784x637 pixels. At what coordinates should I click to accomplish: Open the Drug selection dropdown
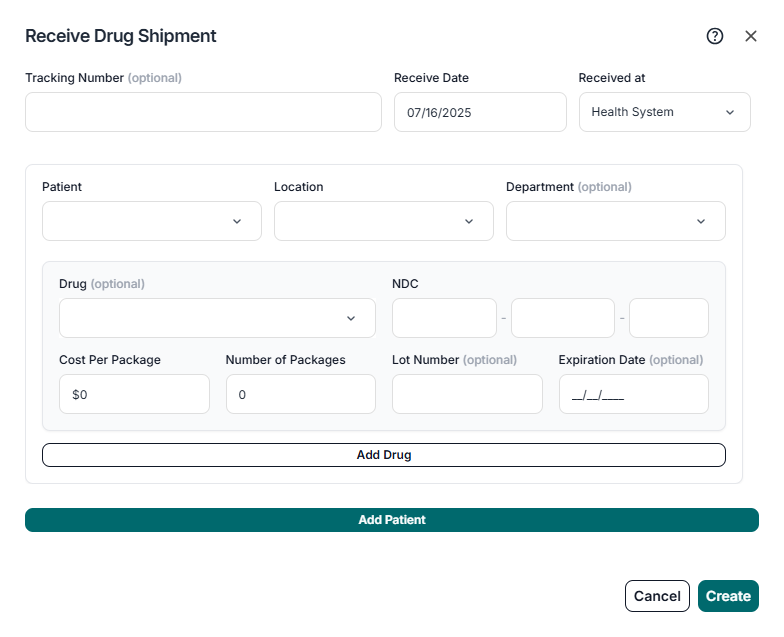pyautogui.click(x=217, y=318)
